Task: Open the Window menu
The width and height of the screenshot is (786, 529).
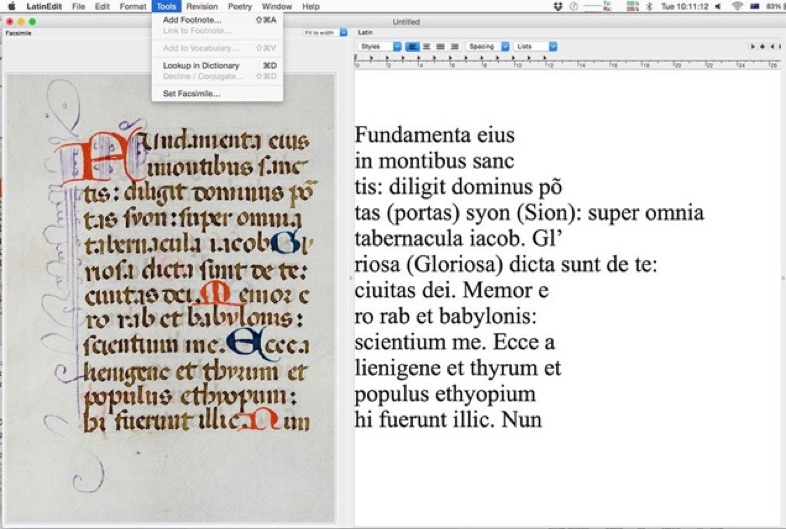Action: pyautogui.click(x=277, y=7)
